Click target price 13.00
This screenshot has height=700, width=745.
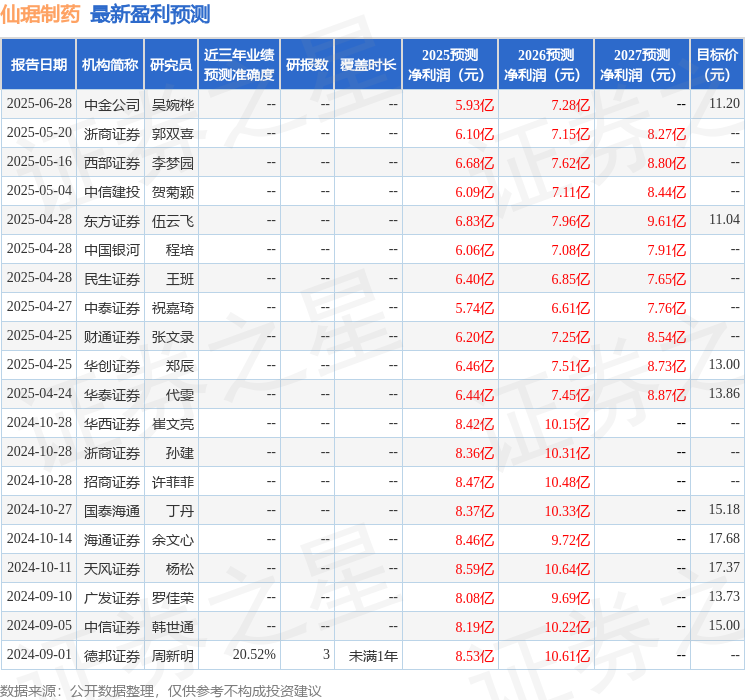coord(724,364)
